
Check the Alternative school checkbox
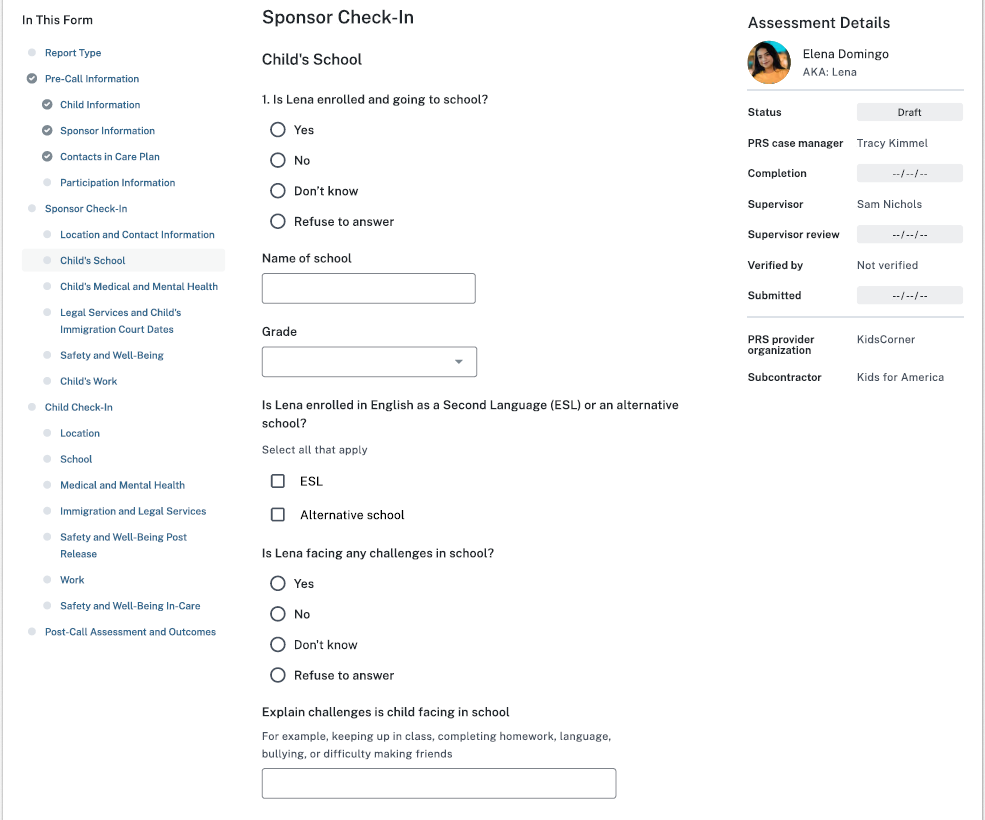[x=278, y=515]
